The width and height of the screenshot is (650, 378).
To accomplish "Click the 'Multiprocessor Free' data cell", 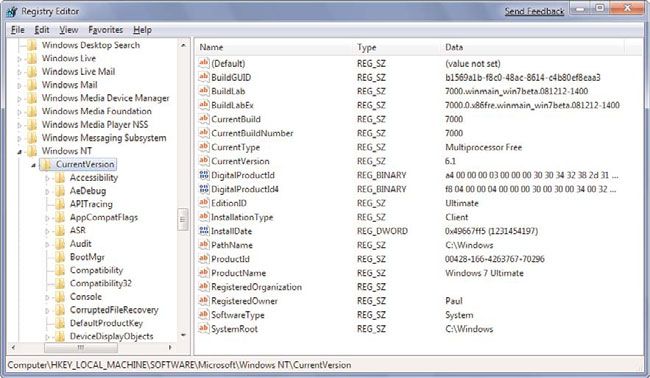I will pos(483,147).
